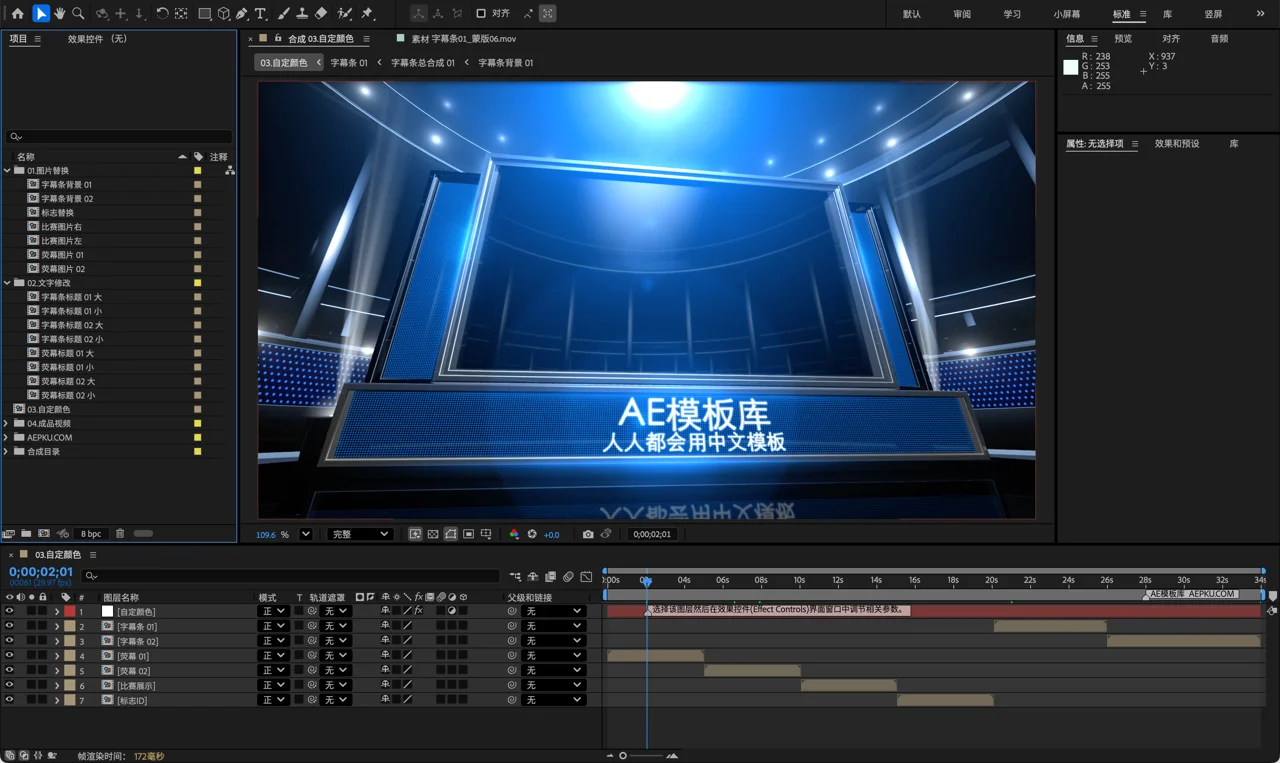Collapse the 01.图片替换 folder

tap(7, 171)
